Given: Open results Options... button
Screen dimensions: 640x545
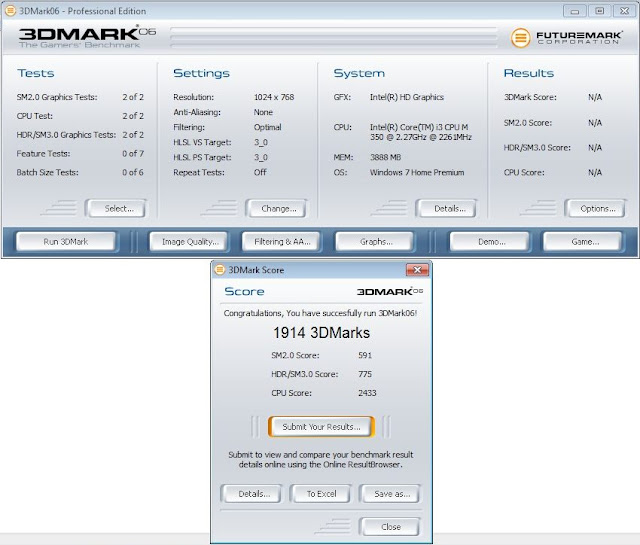Looking at the screenshot, I should pyautogui.click(x=595, y=208).
